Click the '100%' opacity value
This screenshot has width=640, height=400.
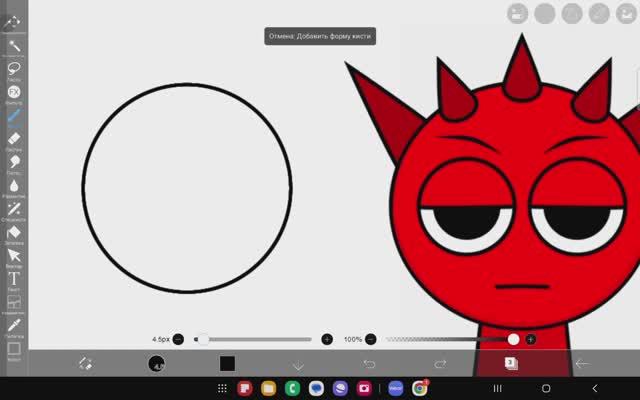pyautogui.click(x=353, y=339)
